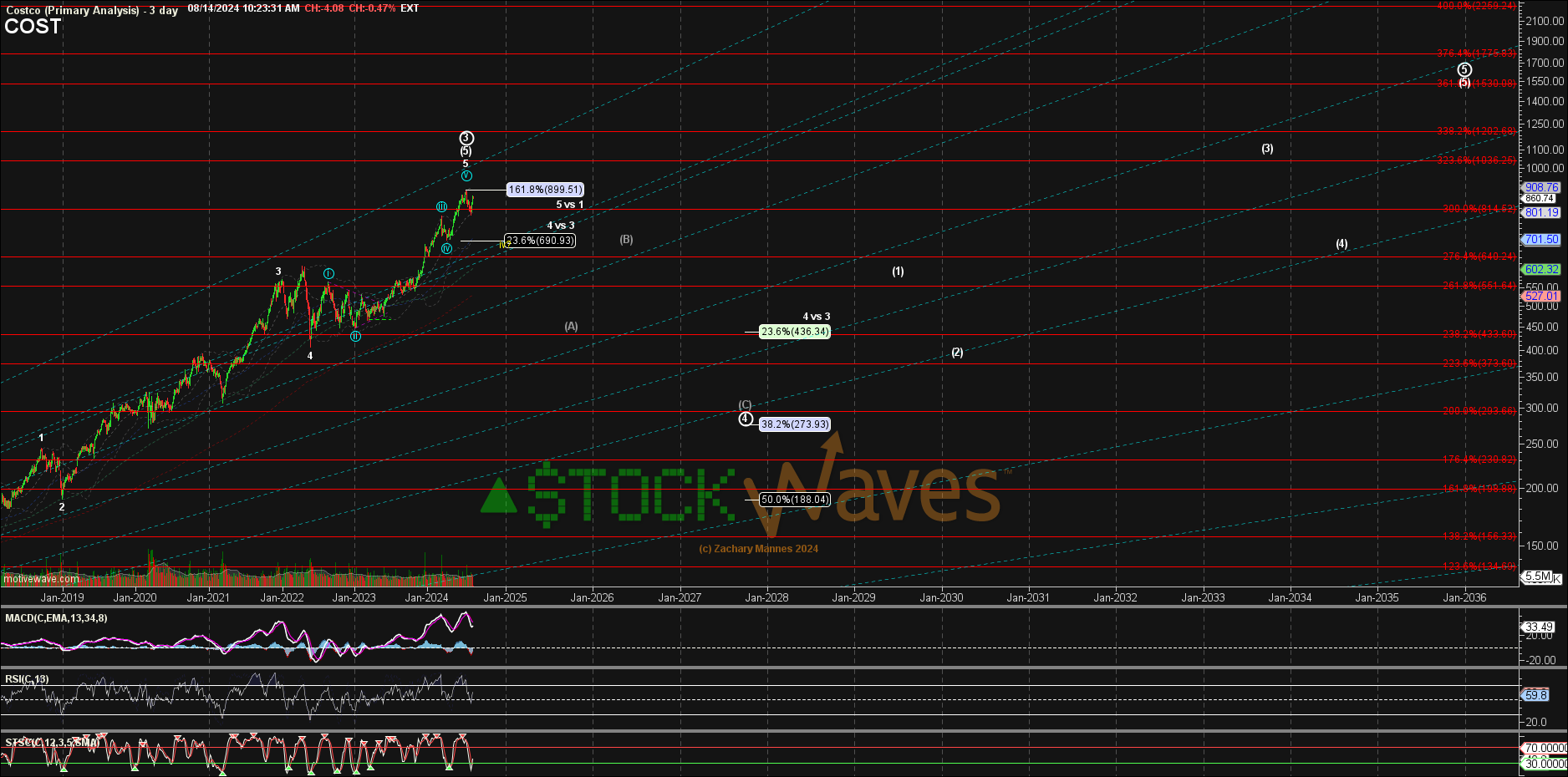This screenshot has height=777, width=1568.
Task: Click the 261.8%(551.64) extension label
Action: pos(1479,286)
